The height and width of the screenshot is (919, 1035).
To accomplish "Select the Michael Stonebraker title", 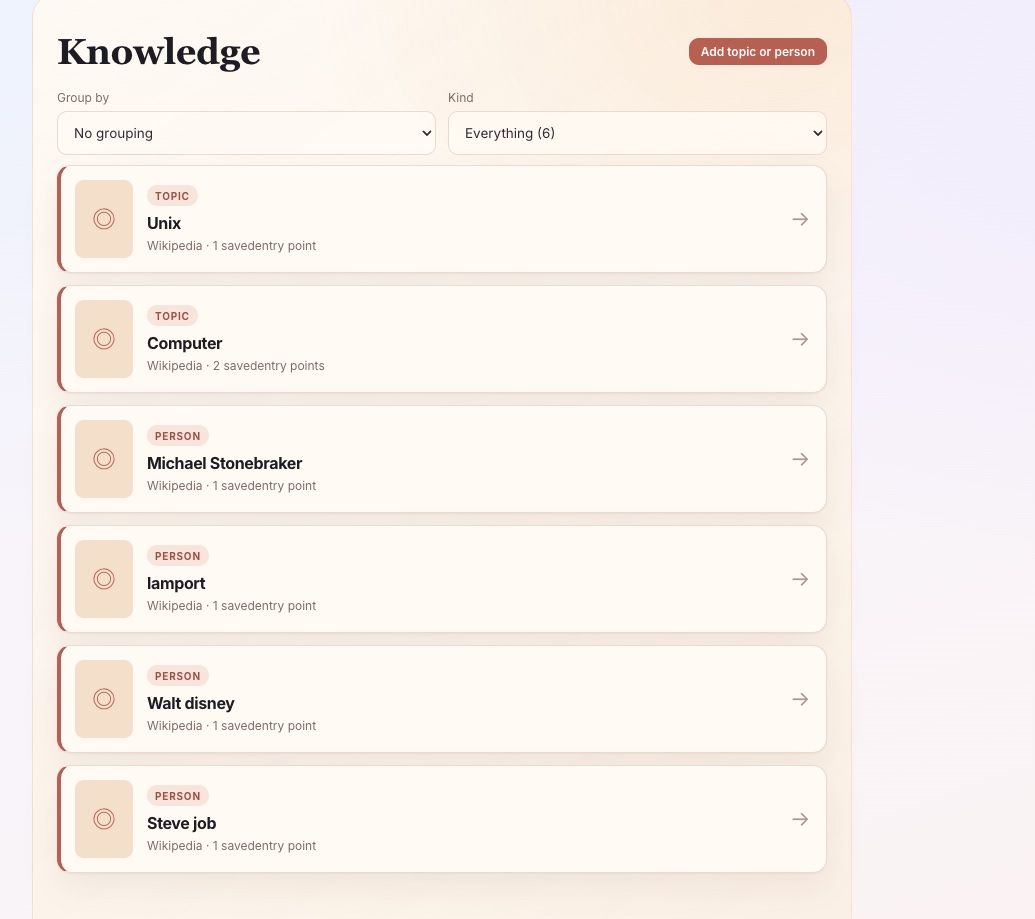I will [x=224, y=463].
